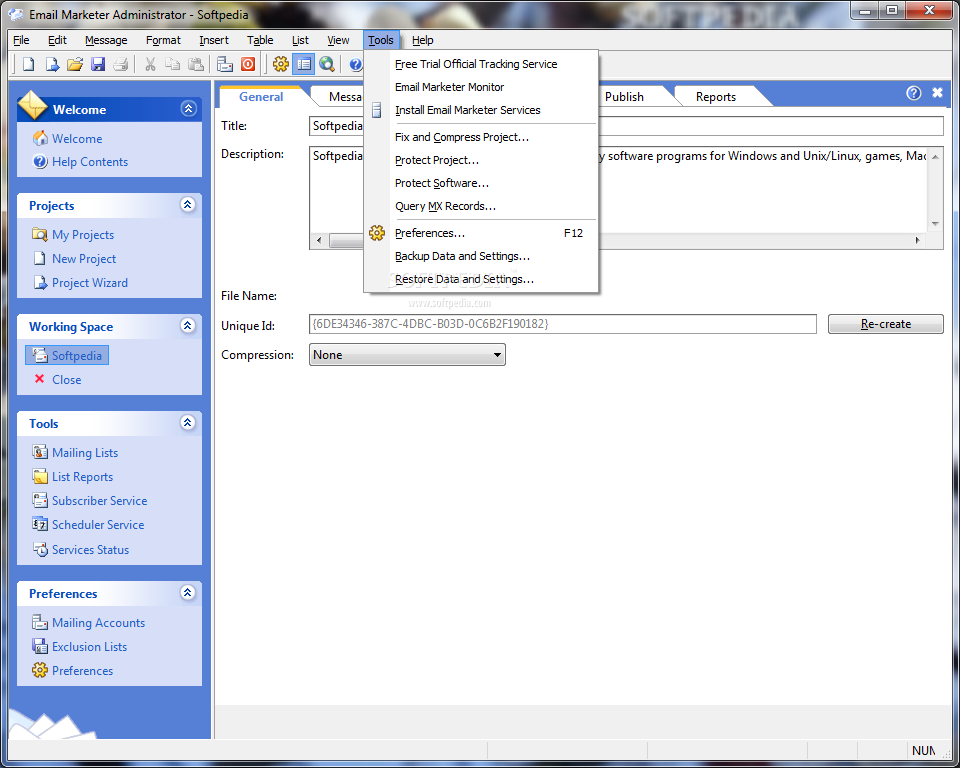This screenshot has width=960, height=768.
Task: Click the globe magnifier preview toolbar icon
Action: (327, 64)
